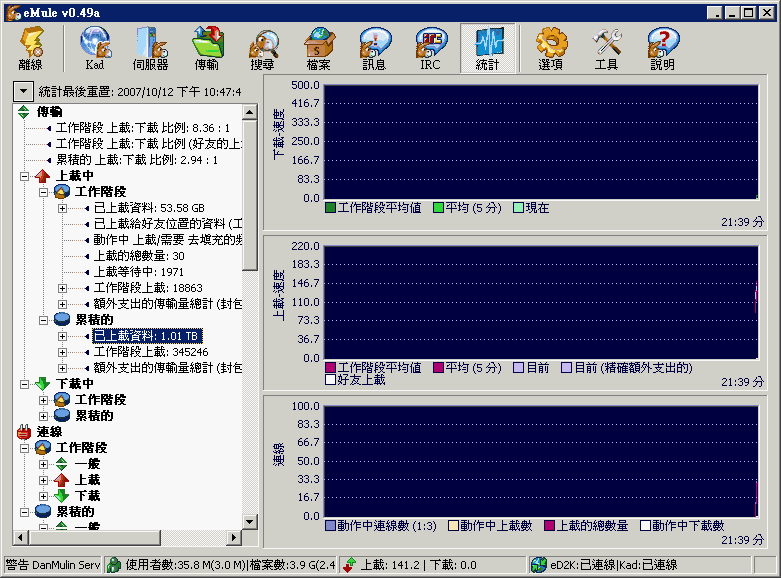Open statistics dropdown arrow beside reset time
Viewport: 781px width, 578px height.
(x=24, y=91)
